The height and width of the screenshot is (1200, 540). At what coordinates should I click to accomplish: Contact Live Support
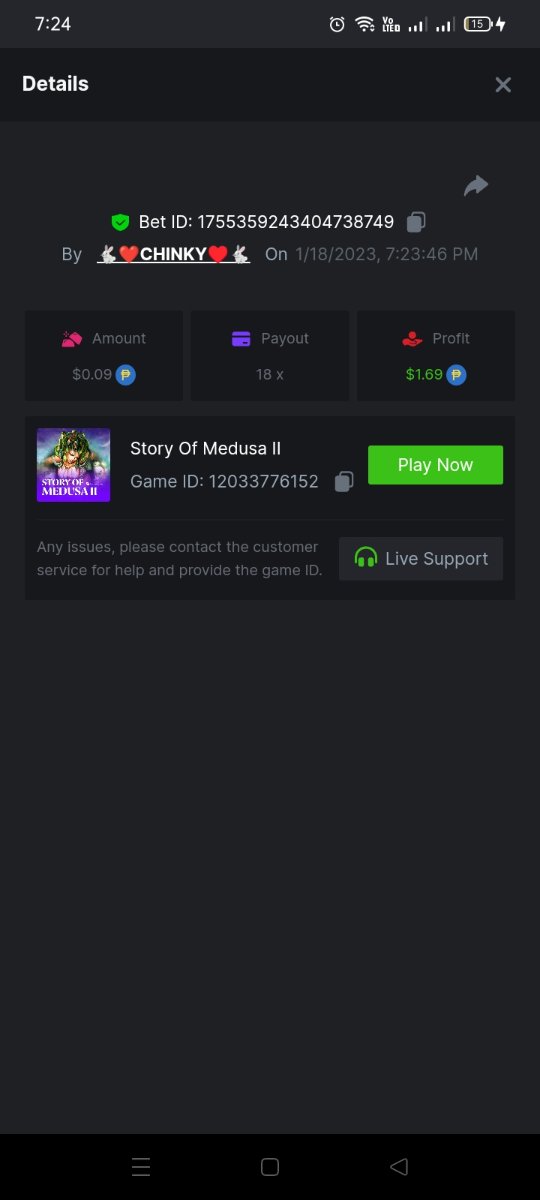click(x=421, y=559)
